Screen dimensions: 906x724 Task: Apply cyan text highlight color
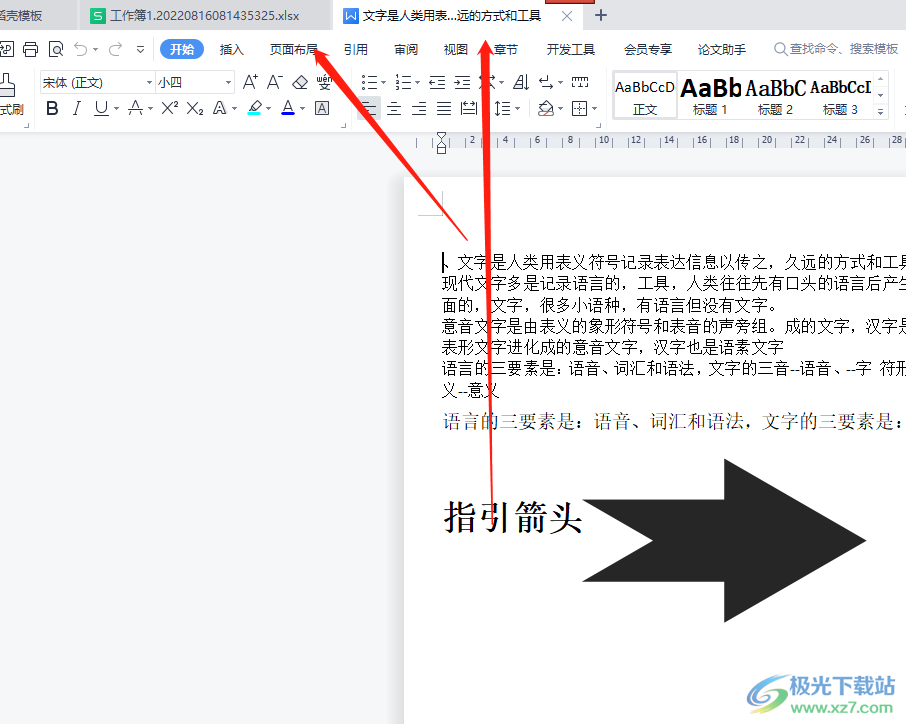click(x=254, y=108)
